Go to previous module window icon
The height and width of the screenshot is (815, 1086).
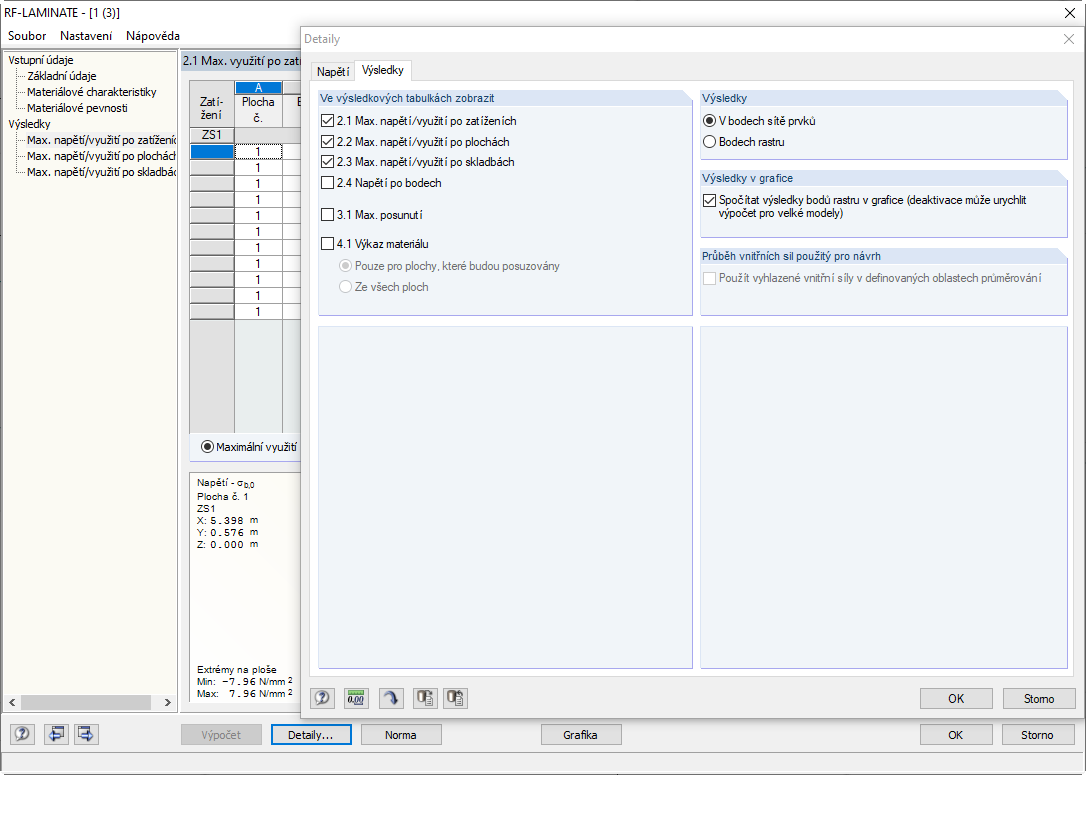(x=56, y=734)
